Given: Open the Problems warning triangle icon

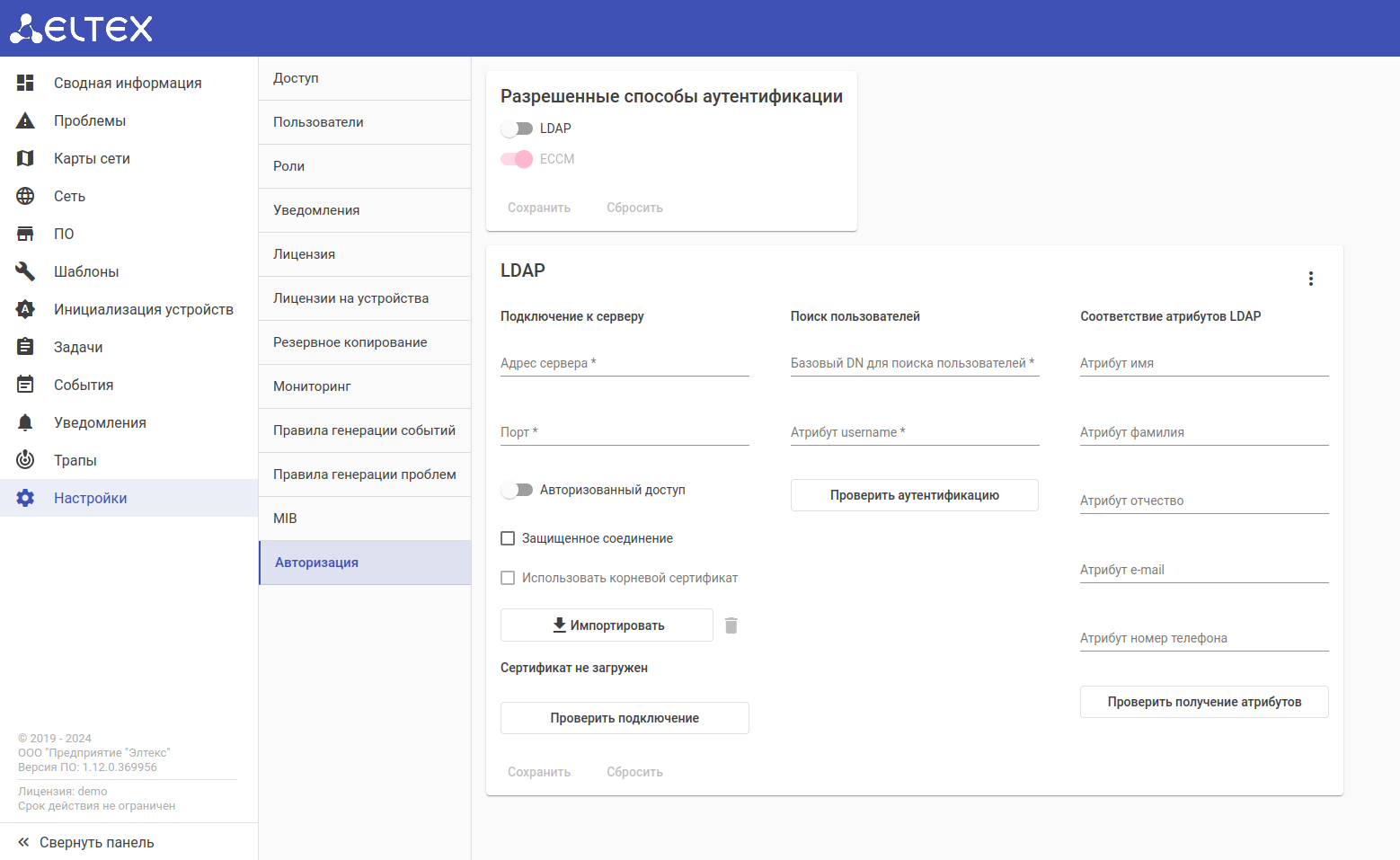Looking at the screenshot, I should (25, 120).
